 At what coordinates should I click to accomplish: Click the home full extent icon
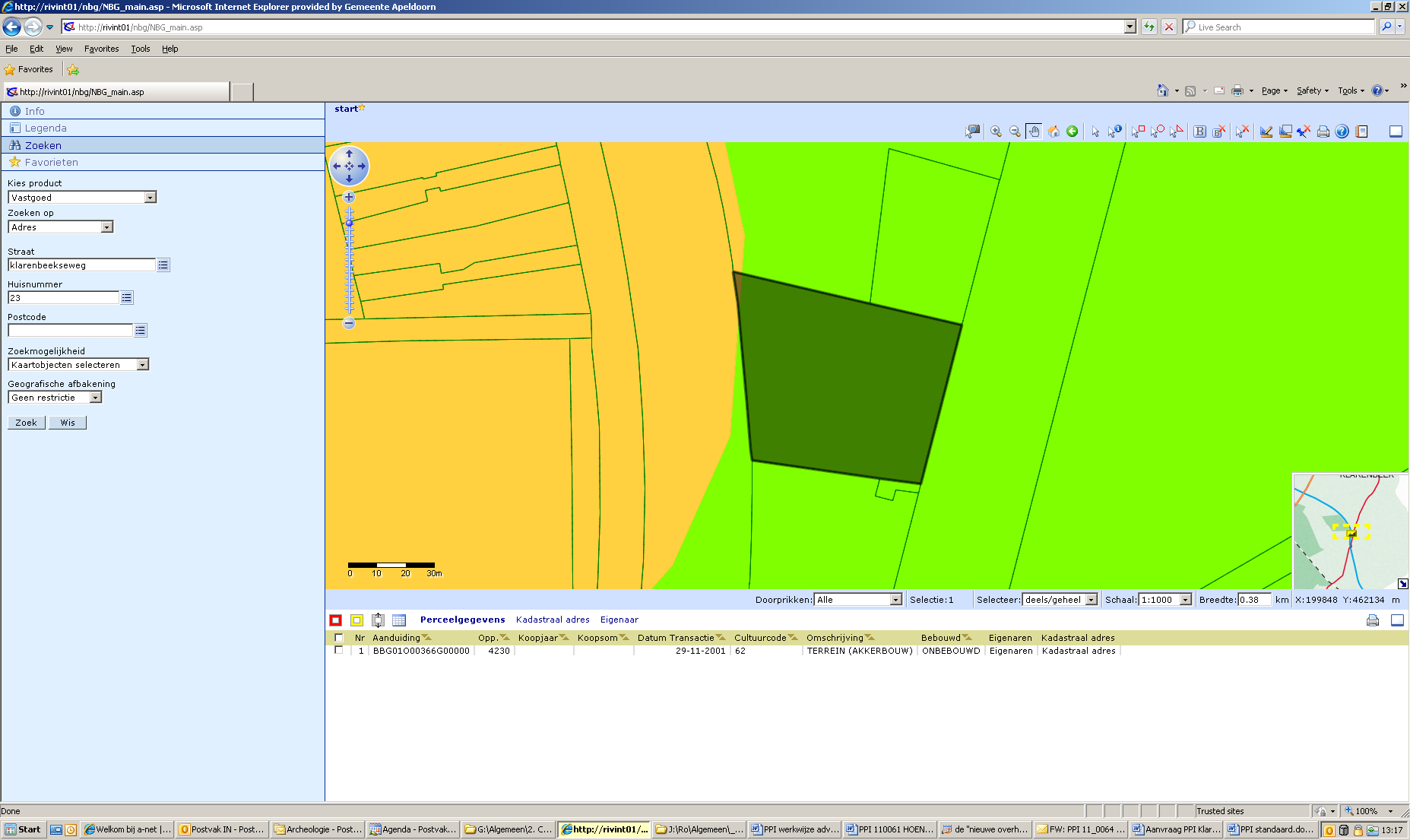(x=1054, y=132)
